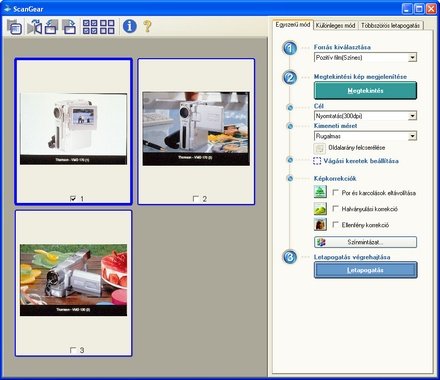440x380 pixels.
Task: Toggle checkbox for frame 1
Action: point(73,199)
